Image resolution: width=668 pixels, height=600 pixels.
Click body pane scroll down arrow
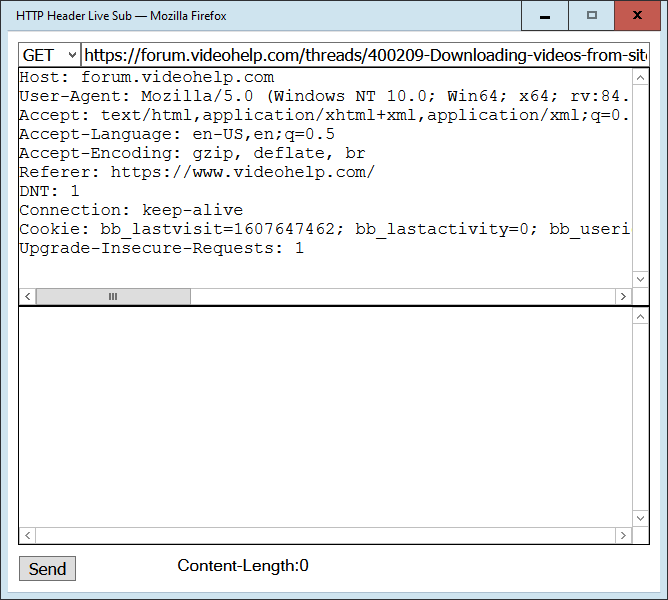tap(640, 518)
